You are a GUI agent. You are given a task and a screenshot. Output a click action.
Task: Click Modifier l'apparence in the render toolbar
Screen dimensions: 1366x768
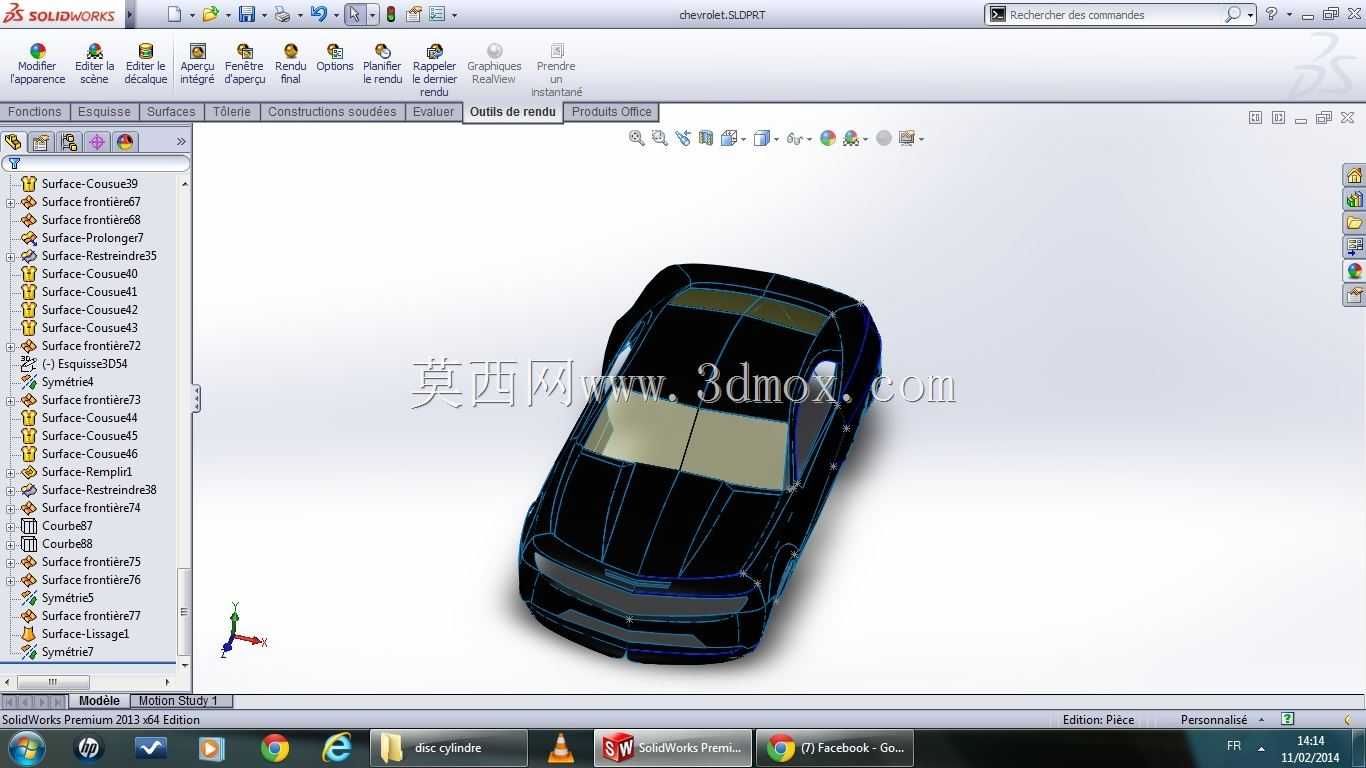[x=37, y=65]
